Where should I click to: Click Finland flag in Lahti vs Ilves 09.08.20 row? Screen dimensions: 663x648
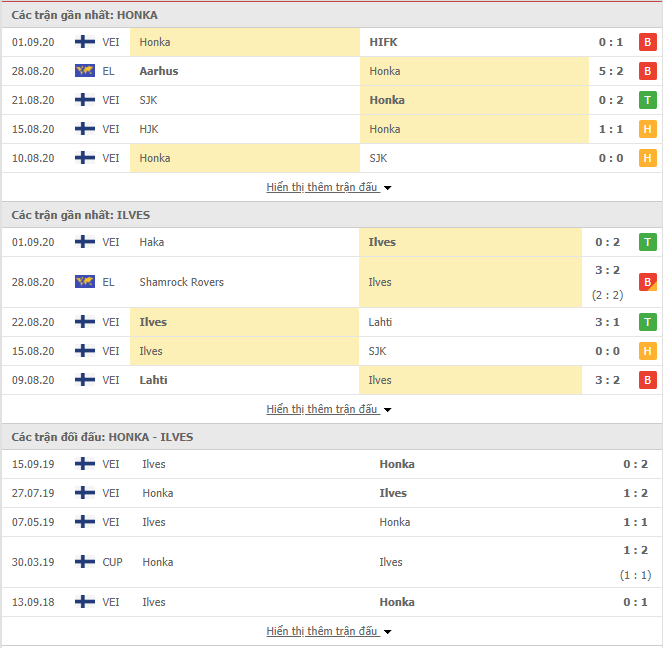85,380
